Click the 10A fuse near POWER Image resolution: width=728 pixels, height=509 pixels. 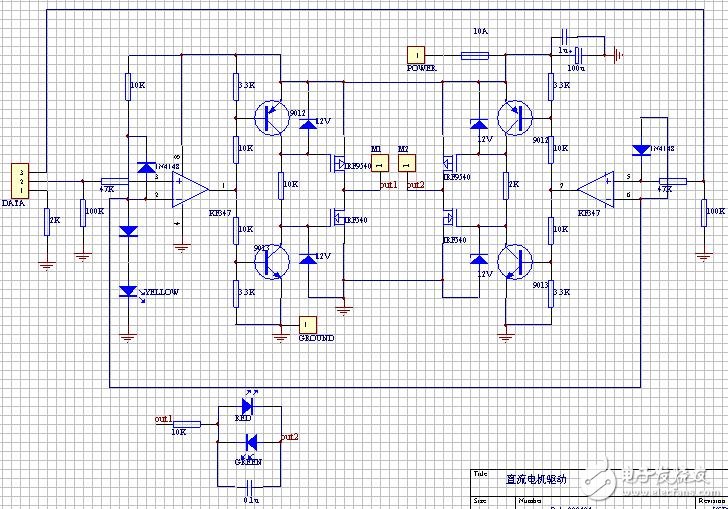click(474, 55)
